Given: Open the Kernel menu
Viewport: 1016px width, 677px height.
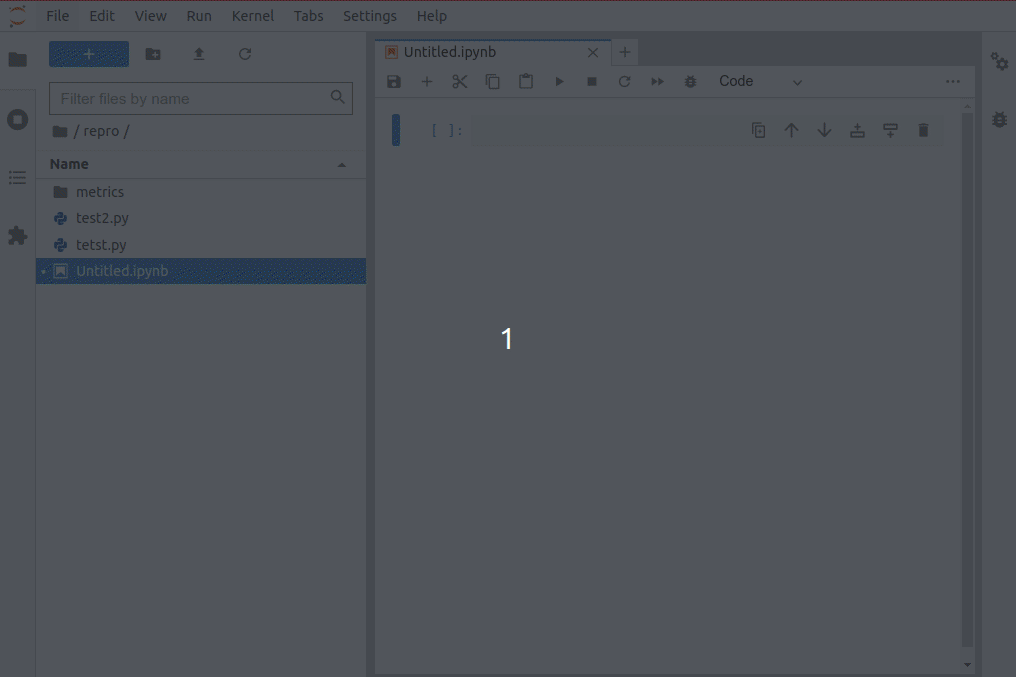Looking at the screenshot, I should (252, 15).
